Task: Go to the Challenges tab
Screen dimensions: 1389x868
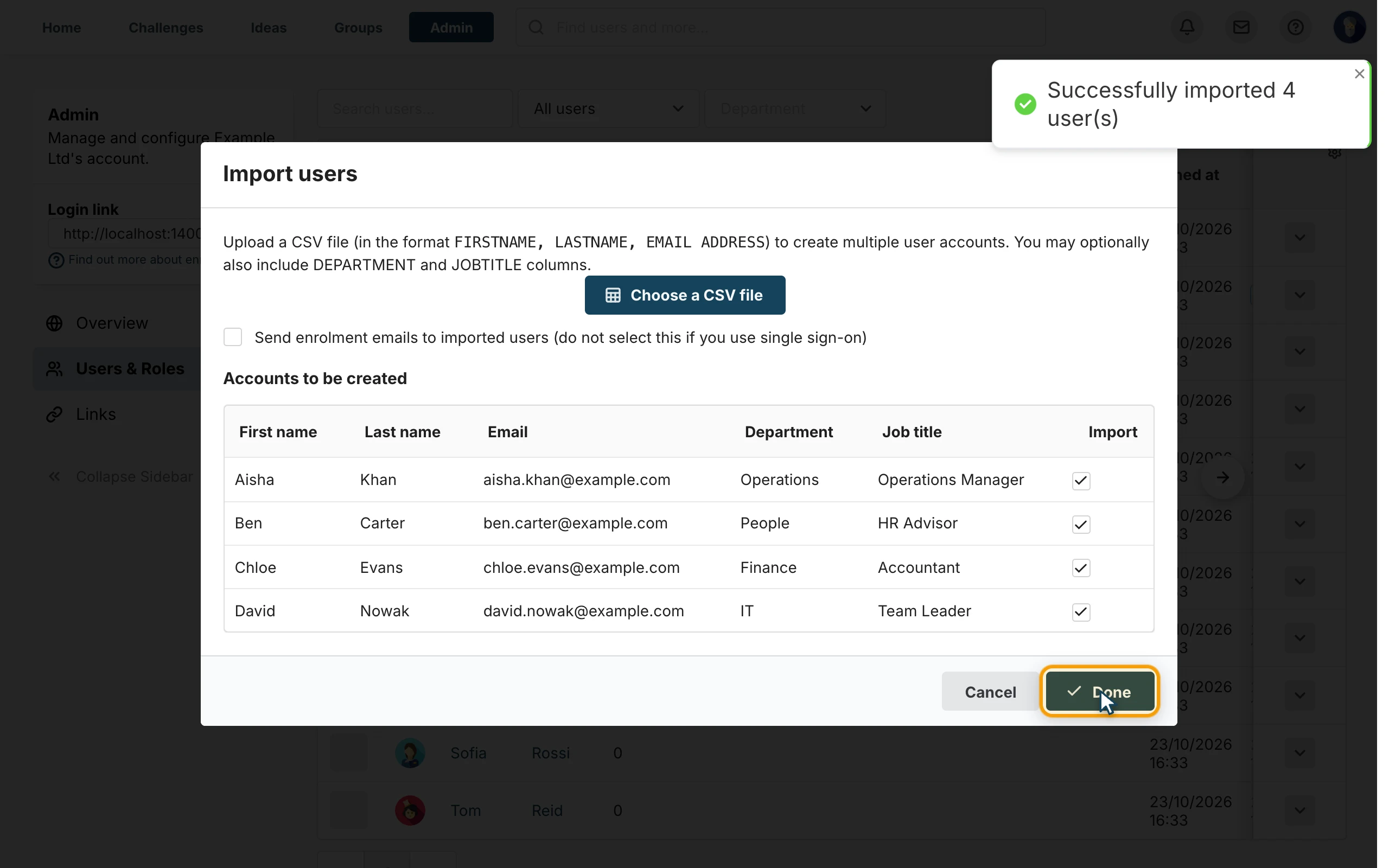Action: (x=166, y=27)
